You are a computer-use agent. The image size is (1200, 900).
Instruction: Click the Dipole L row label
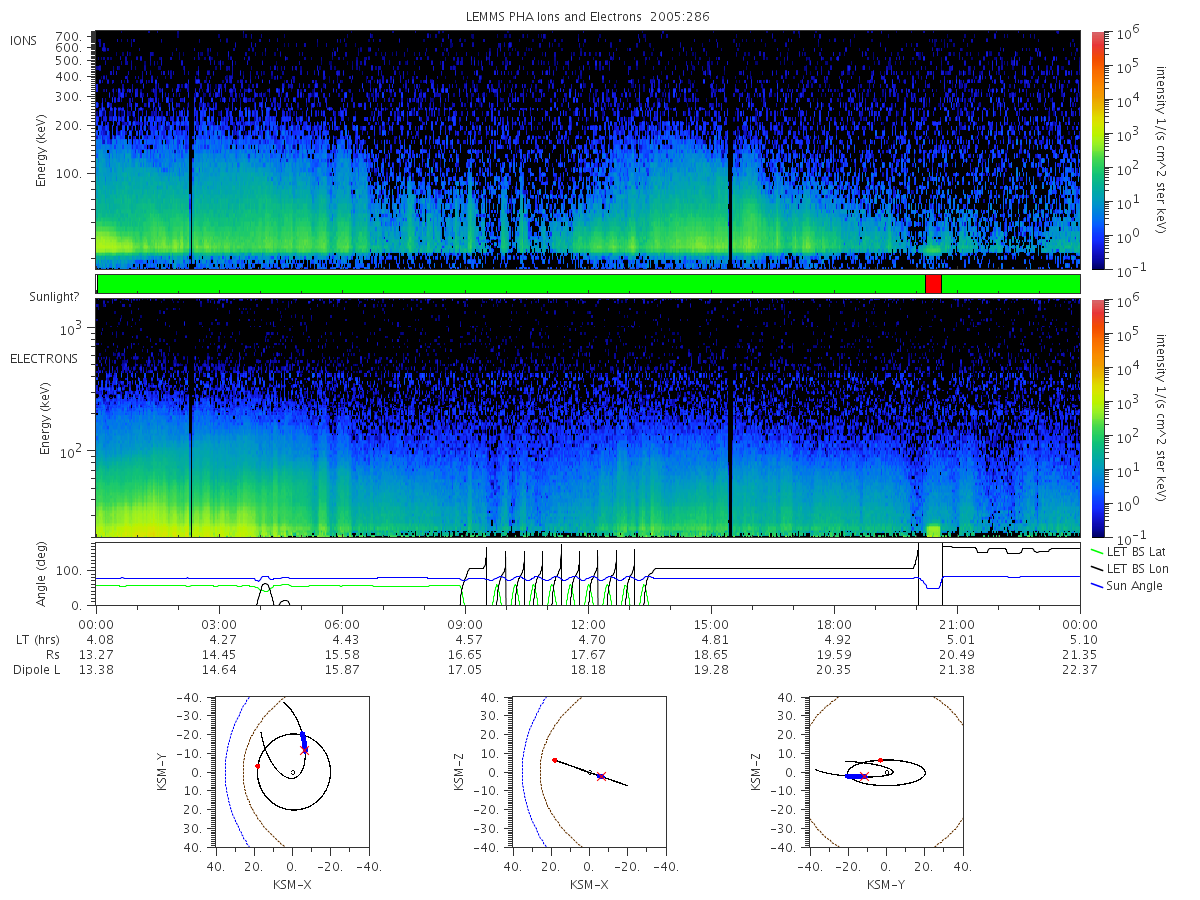pos(36,669)
